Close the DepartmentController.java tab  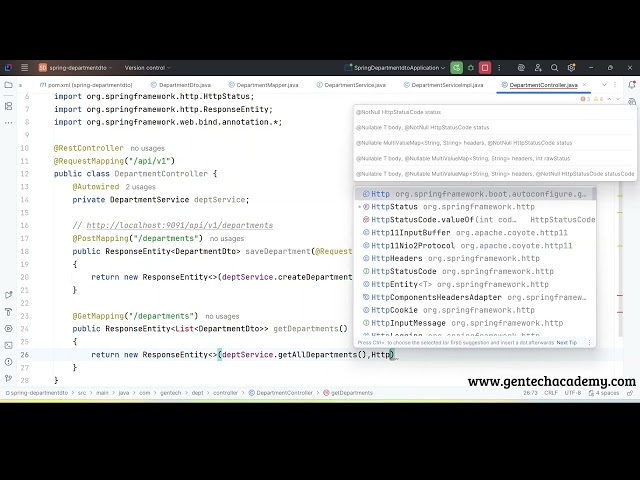tap(584, 84)
